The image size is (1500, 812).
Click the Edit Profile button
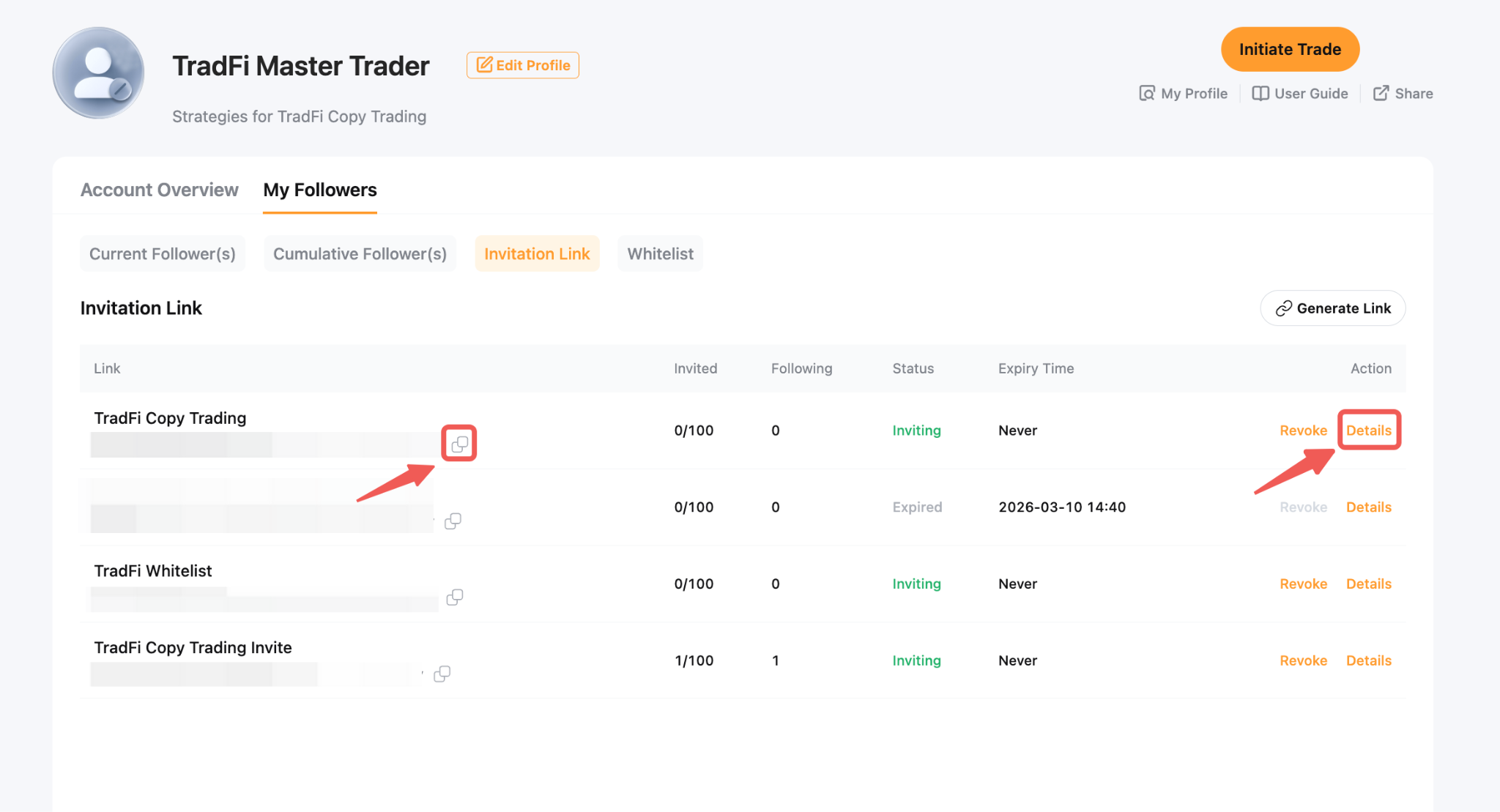(523, 65)
